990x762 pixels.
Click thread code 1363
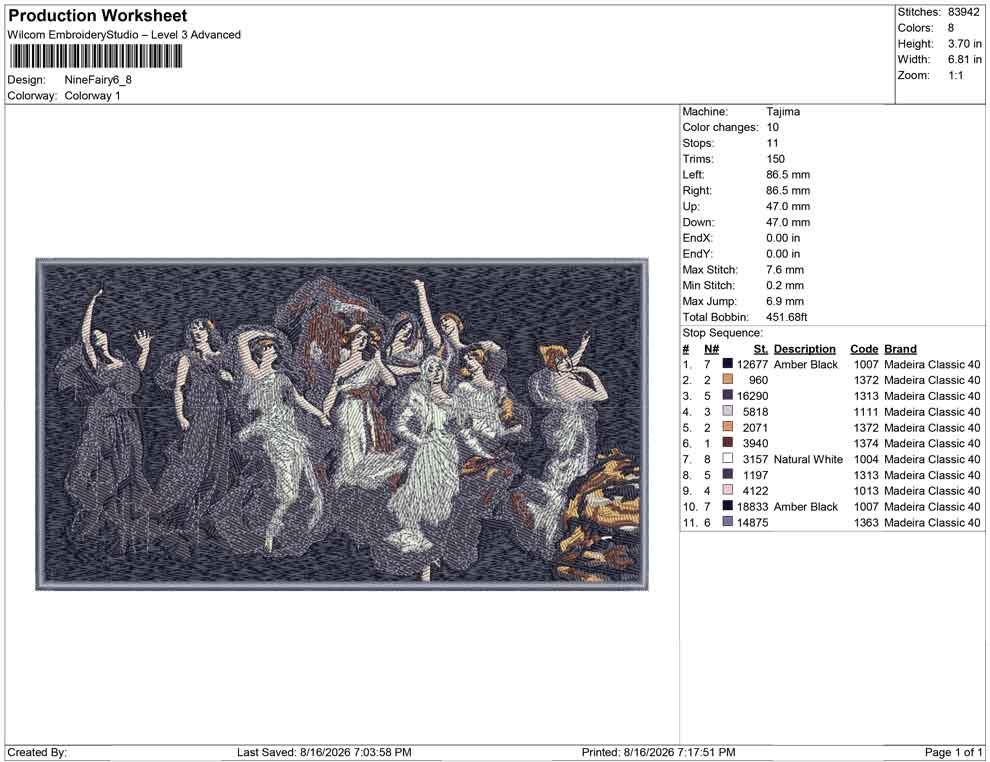(866, 522)
